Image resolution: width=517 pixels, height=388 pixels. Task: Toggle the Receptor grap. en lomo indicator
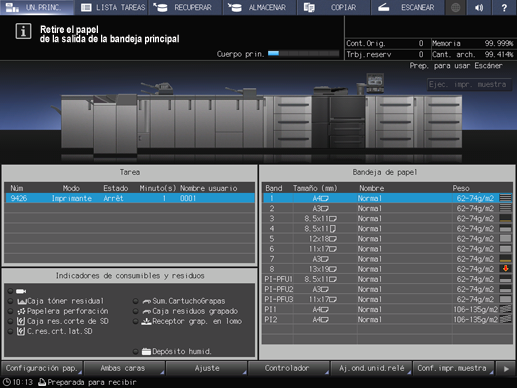coord(136,321)
